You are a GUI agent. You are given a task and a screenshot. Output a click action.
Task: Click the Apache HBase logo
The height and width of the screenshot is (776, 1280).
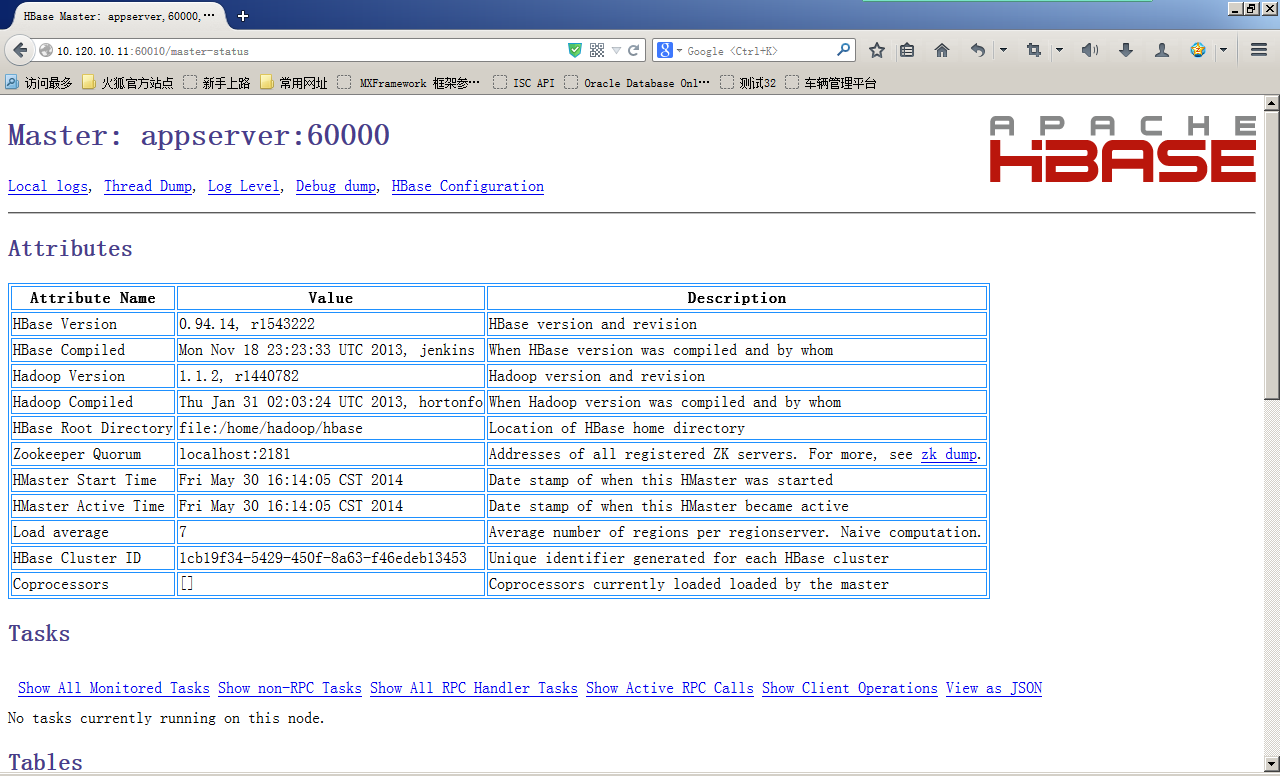[x=1123, y=149]
